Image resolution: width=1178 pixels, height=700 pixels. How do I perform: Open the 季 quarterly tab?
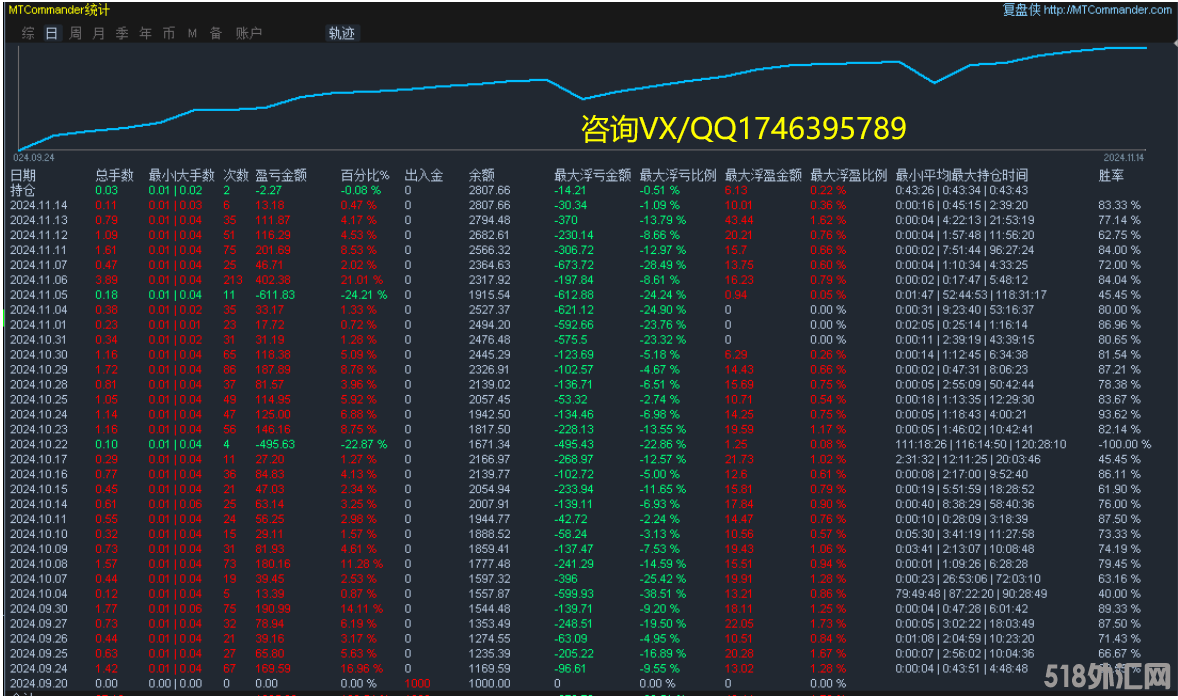122,33
